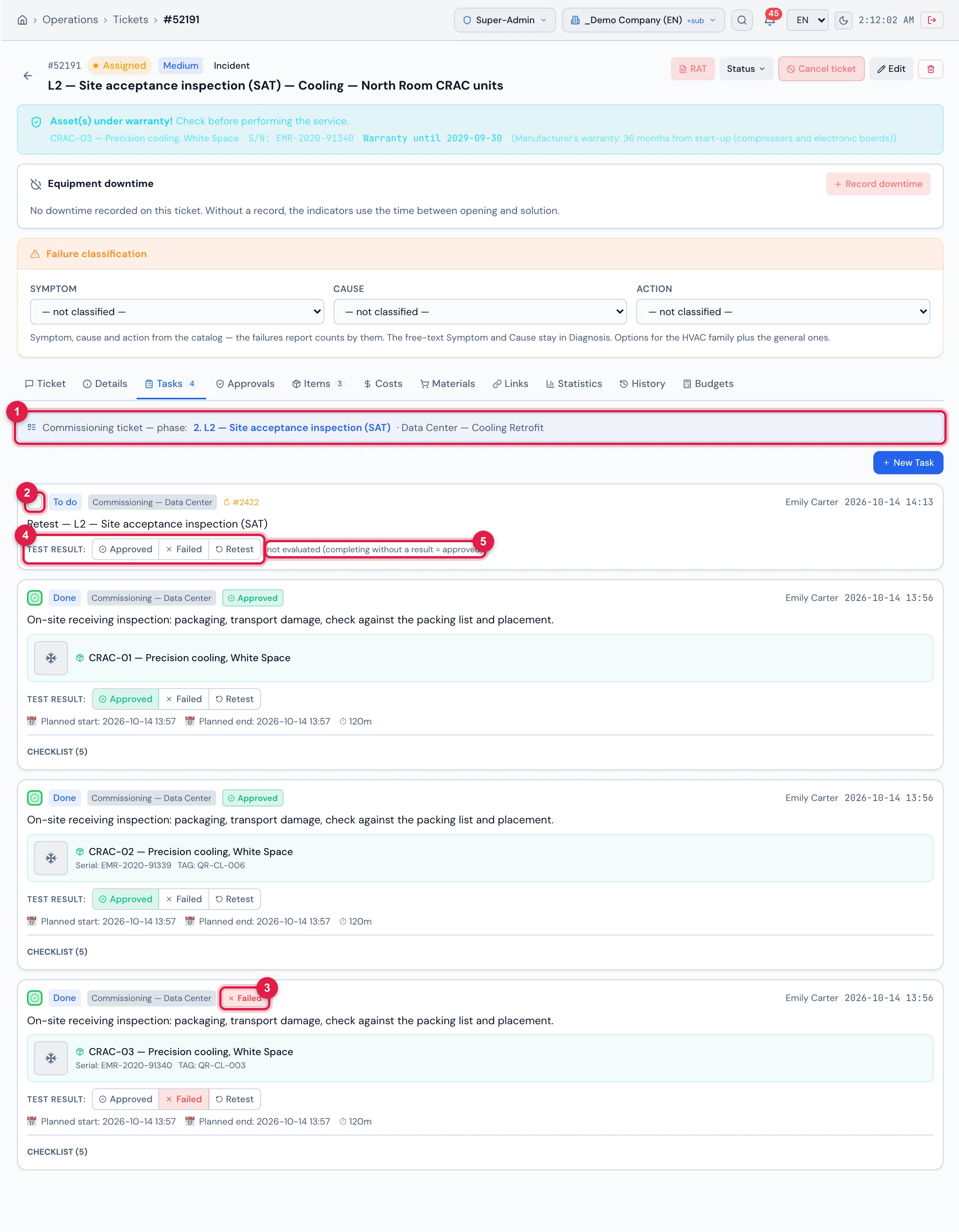This screenshot has width=959, height=1232.
Task: Click the CRAC-03 snowflake asset thumbnail
Action: (51, 1058)
